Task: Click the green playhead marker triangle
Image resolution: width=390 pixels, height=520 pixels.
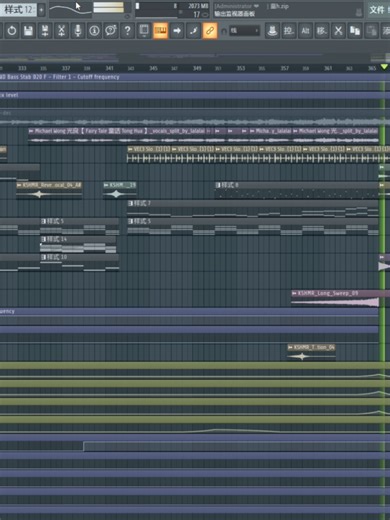Action: [384, 67]
